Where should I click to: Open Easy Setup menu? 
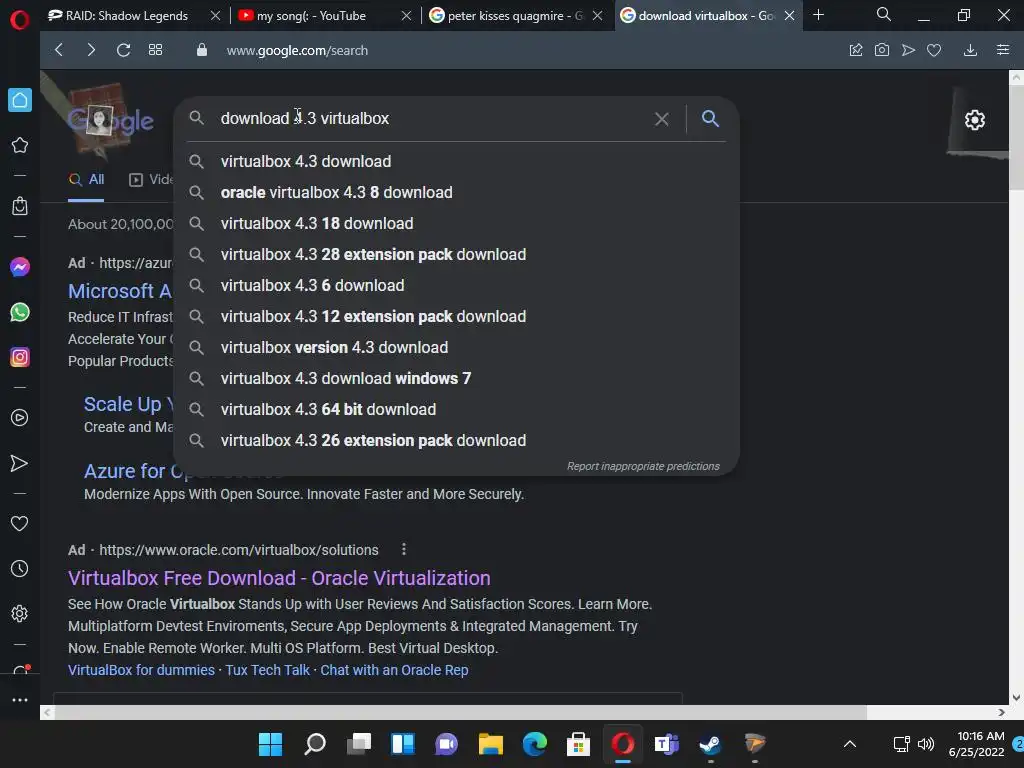[1003, 50]
